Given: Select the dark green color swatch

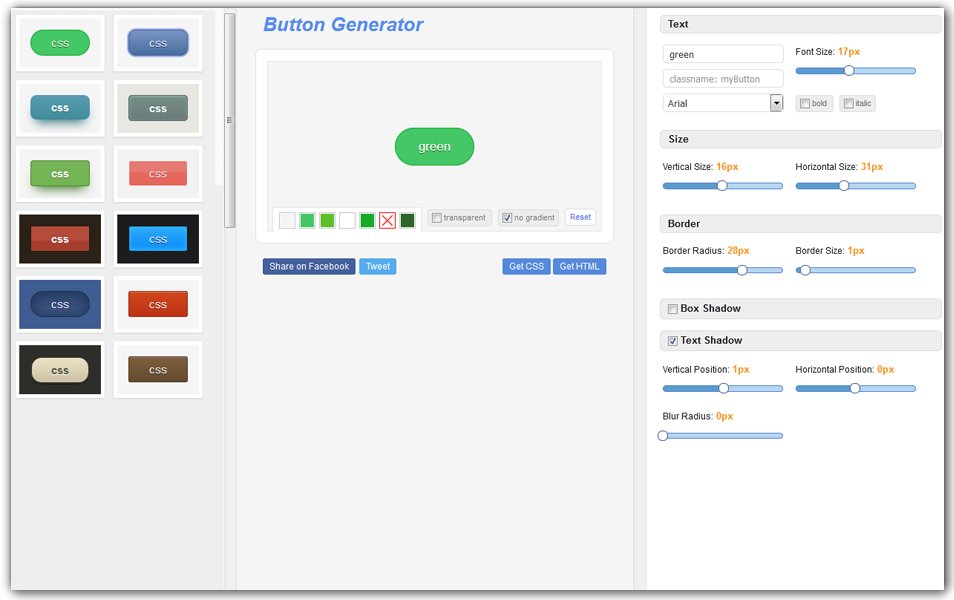Looking at the screenshot, I should pyautogui.click(x=407, y=219).
